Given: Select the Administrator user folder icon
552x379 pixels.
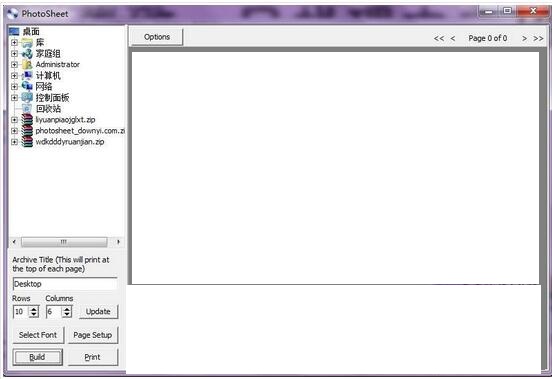Looking at the screenshot, I should (27, 65).
